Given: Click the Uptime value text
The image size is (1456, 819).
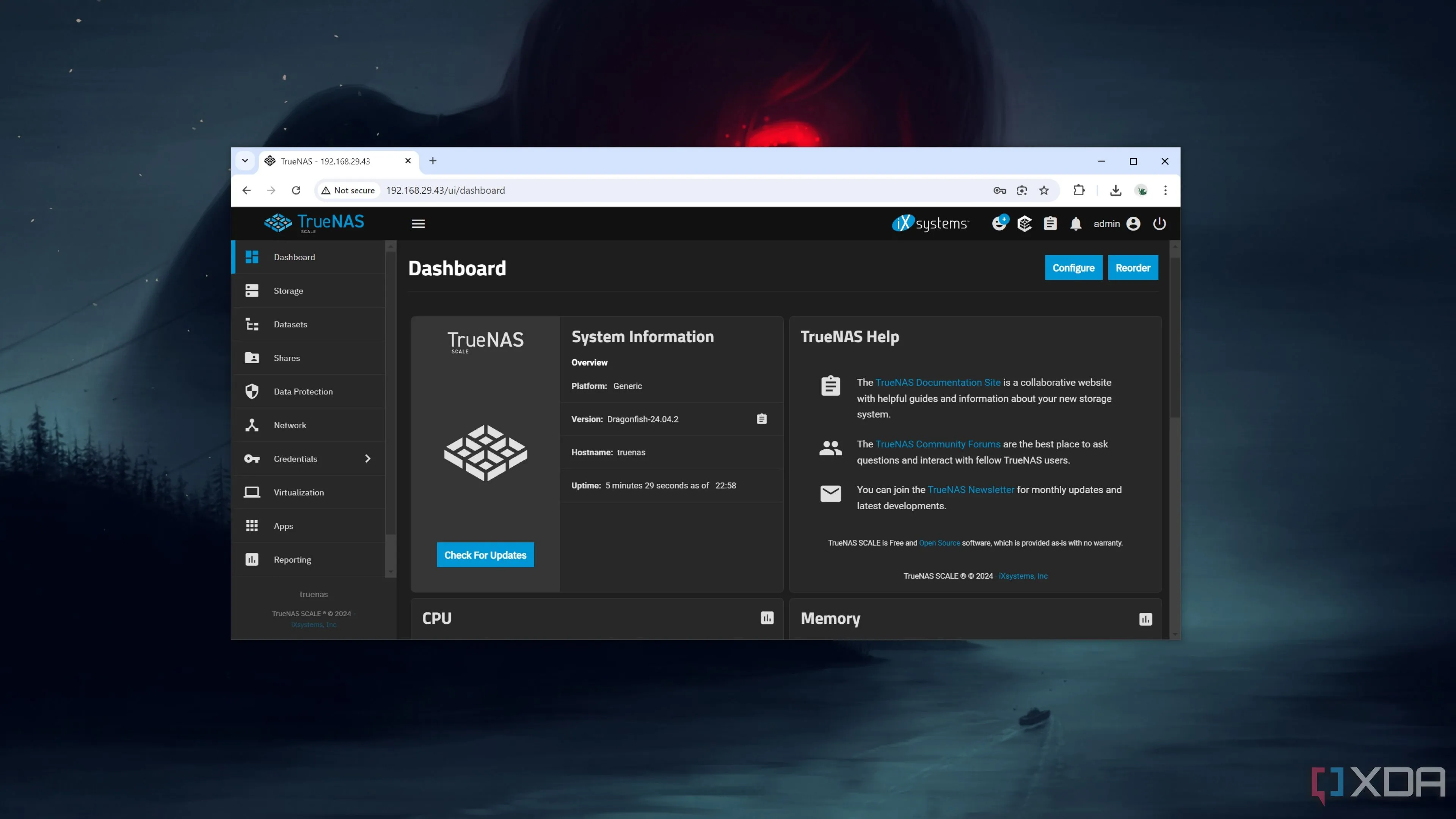Looking at the screenshot, I should 670,485.
